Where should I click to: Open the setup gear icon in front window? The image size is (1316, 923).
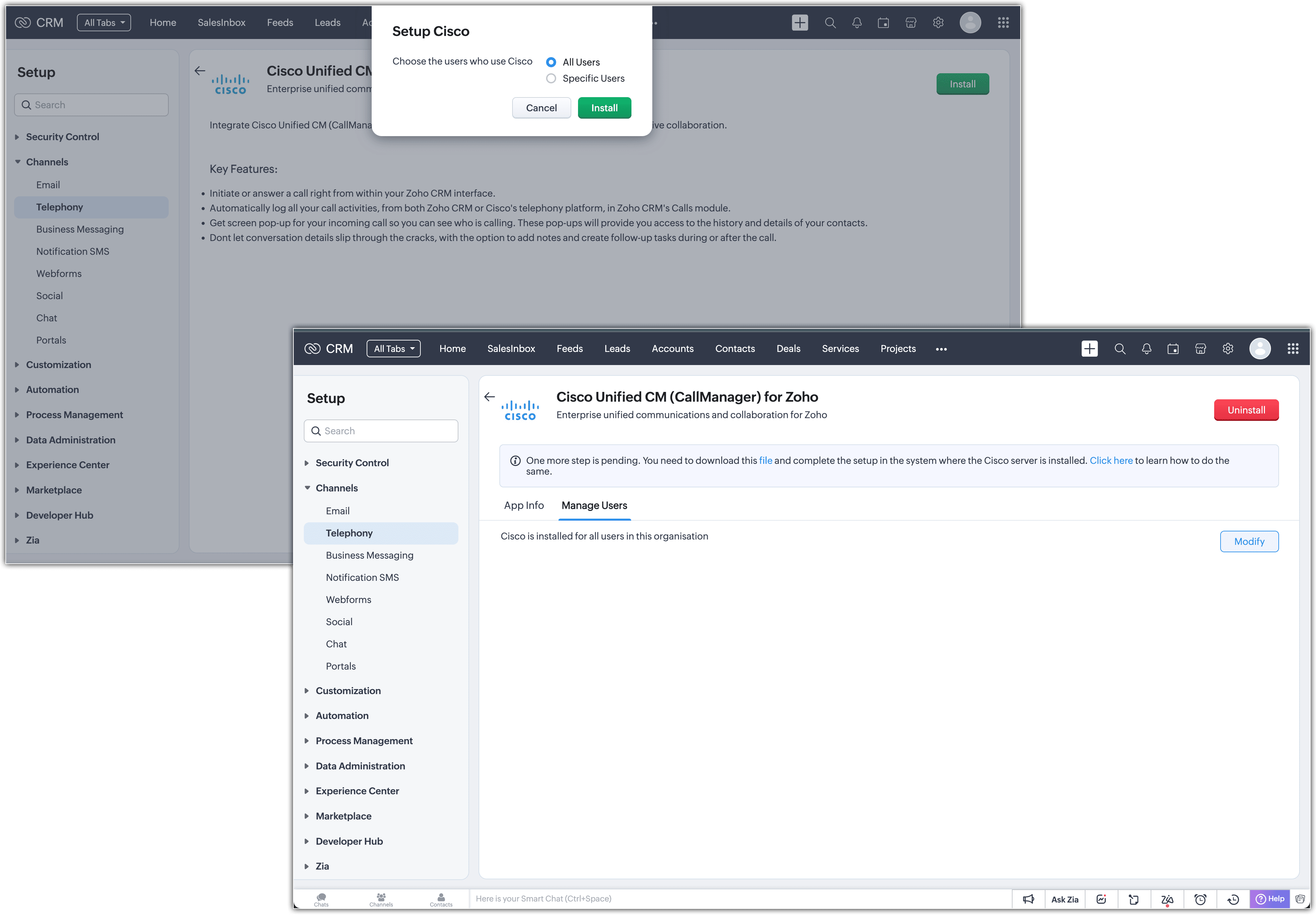pos(1228,349)
